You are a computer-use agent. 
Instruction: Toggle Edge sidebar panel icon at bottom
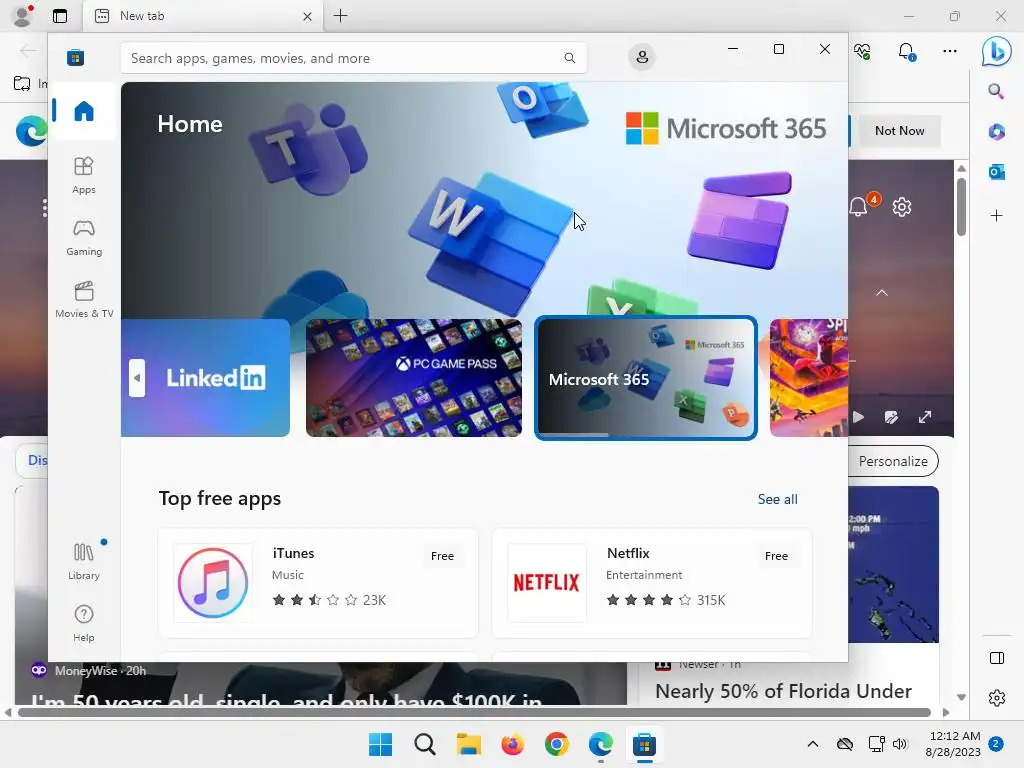click(x=997, y=658)
